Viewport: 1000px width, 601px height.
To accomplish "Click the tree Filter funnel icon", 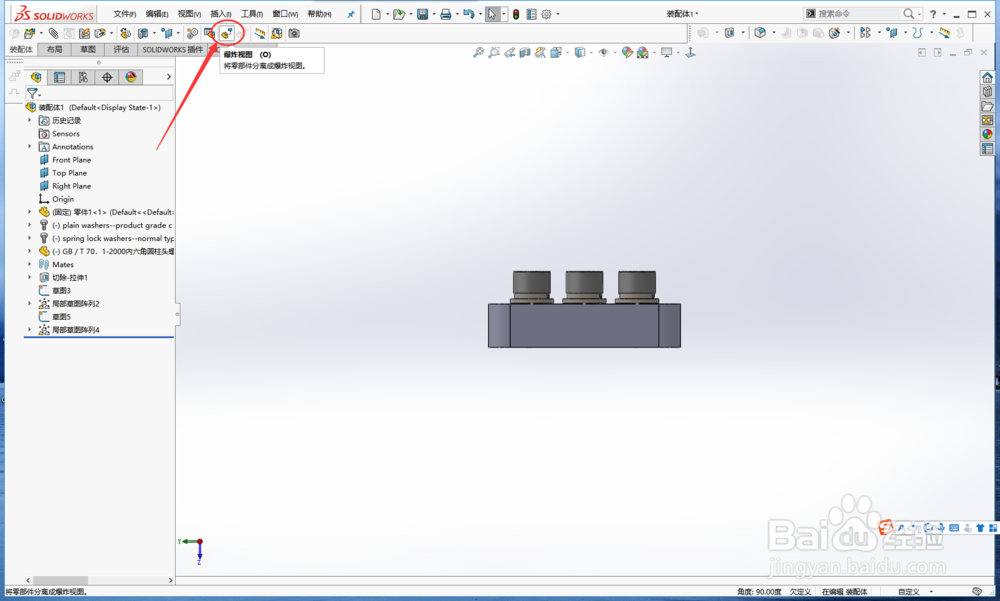I will click(x=33, y=94).
